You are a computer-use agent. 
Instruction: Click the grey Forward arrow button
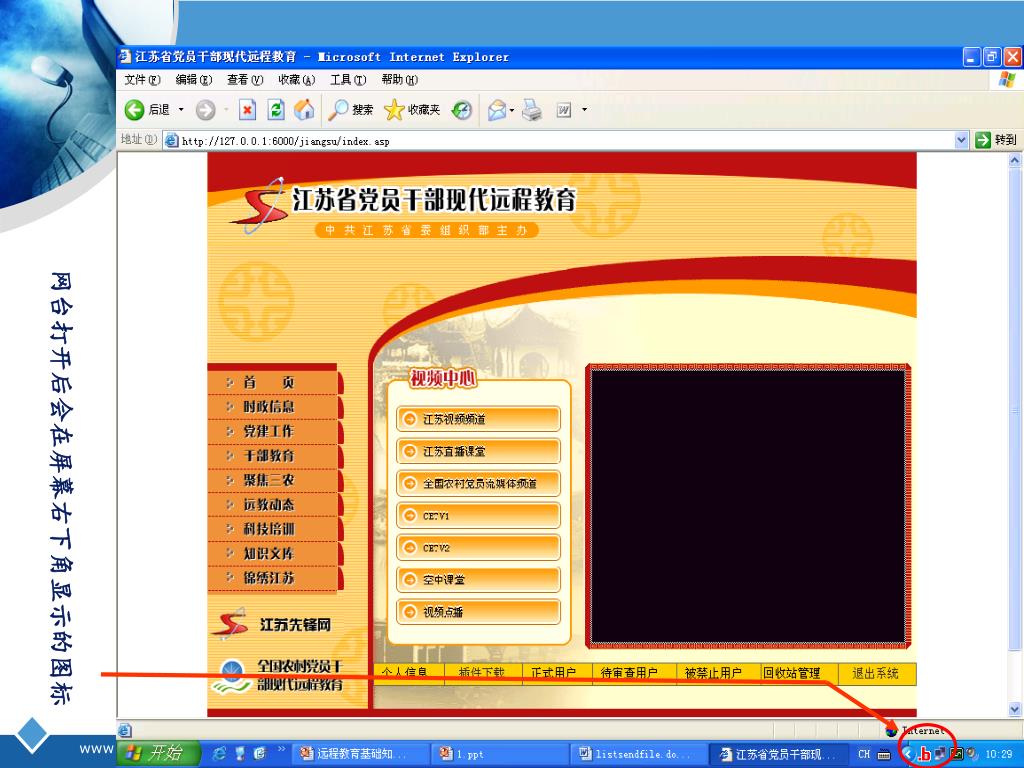(x=205, y=110)
